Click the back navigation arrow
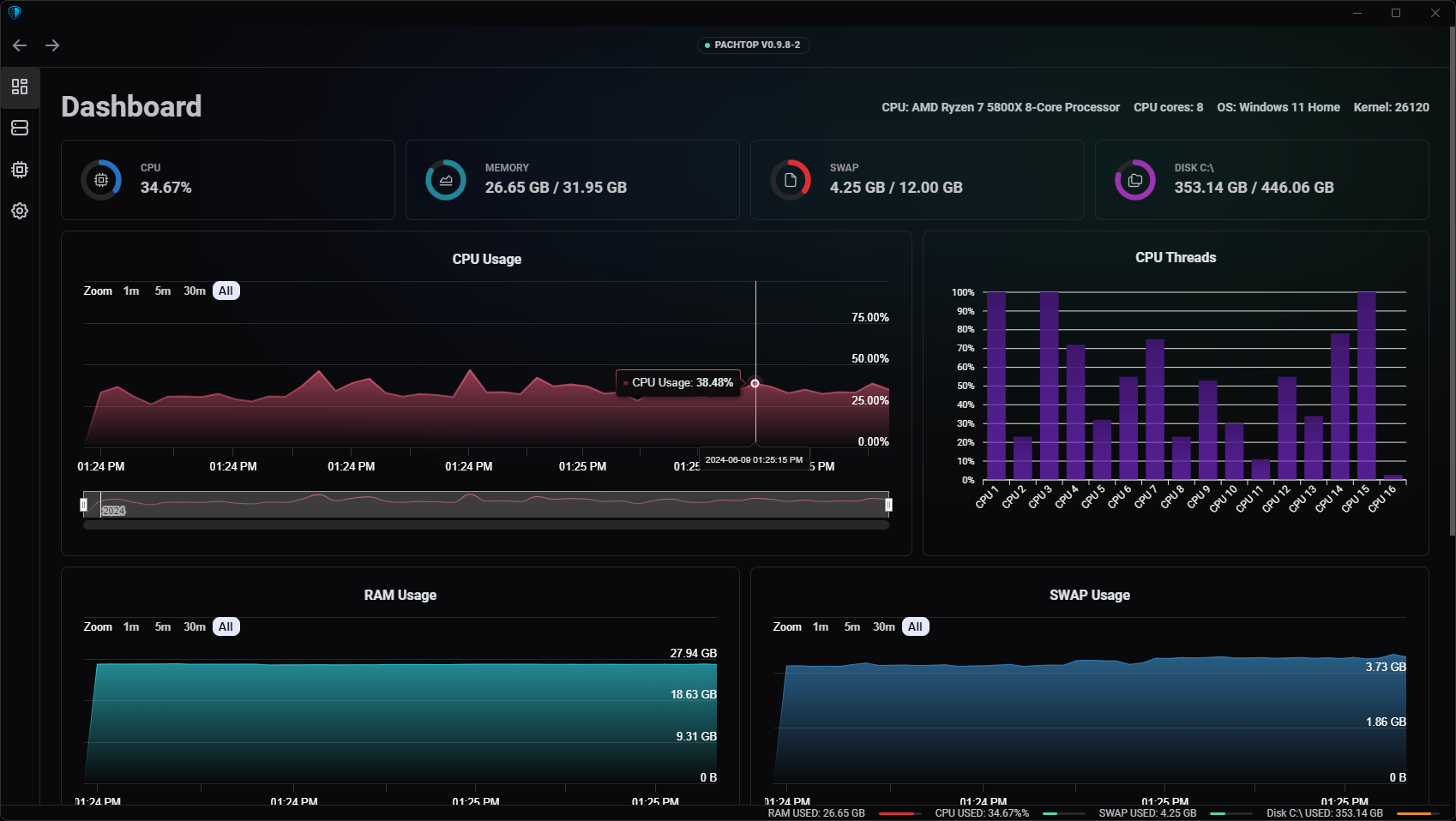This screenshot has height=821, width=1456. point(20,45)
